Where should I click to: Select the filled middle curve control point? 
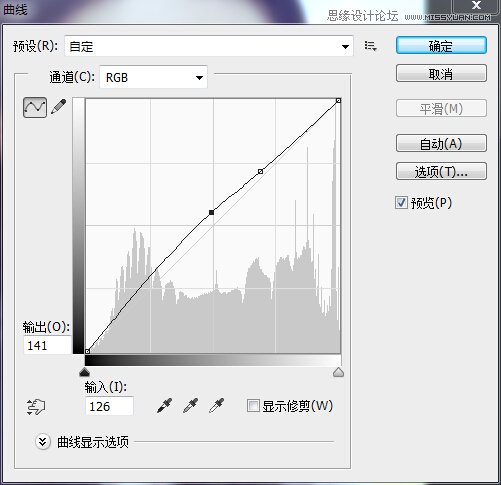tap(211, 212)
